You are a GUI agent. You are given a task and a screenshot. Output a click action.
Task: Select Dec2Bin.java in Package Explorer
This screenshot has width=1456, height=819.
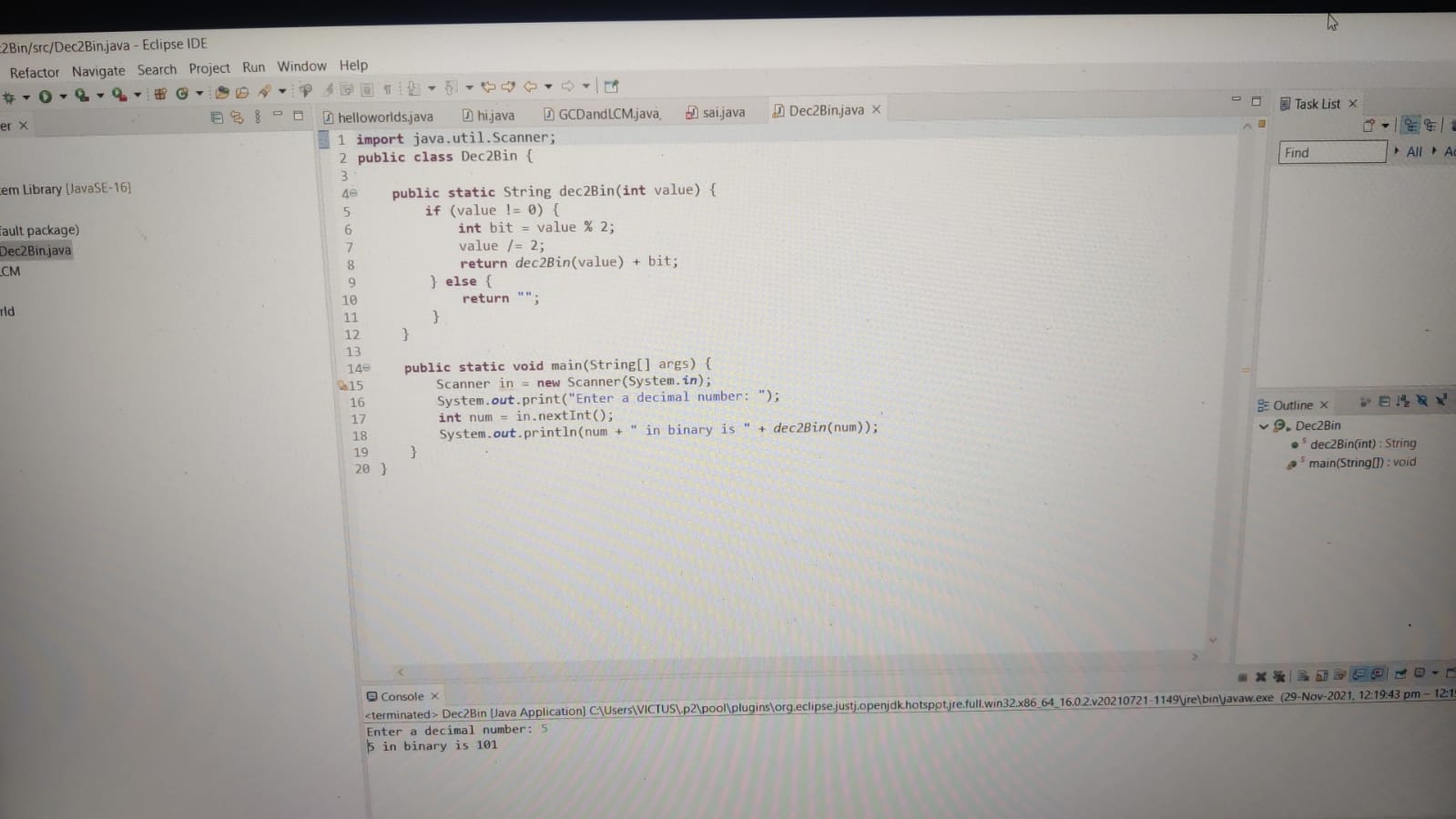click(36, 251)
